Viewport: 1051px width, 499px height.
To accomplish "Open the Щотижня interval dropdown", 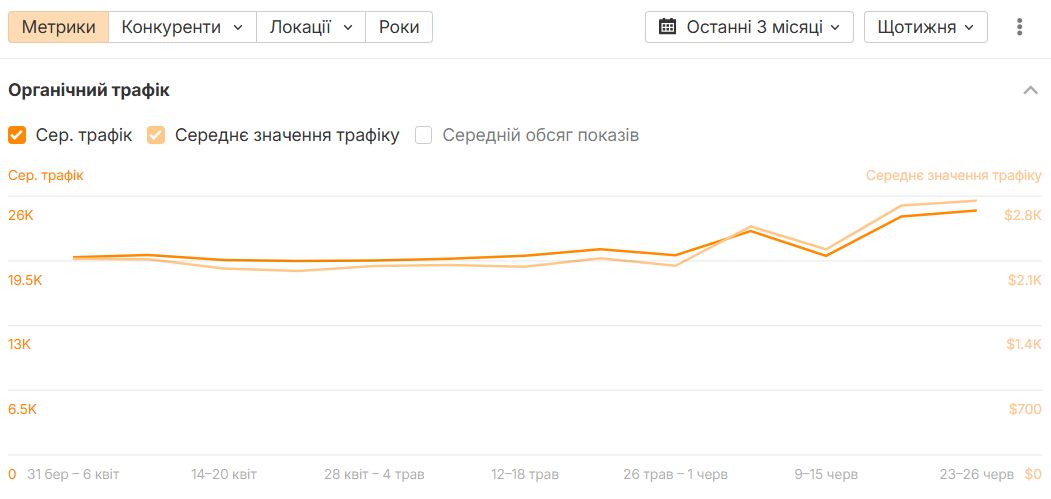I will (x=925, y=27).
